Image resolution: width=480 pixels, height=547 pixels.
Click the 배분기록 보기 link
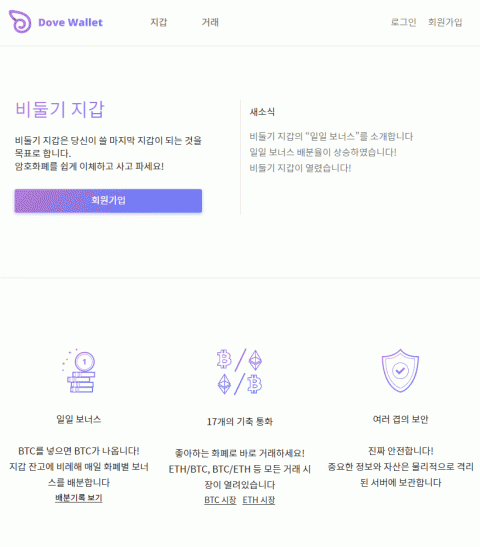coord(79,498)
